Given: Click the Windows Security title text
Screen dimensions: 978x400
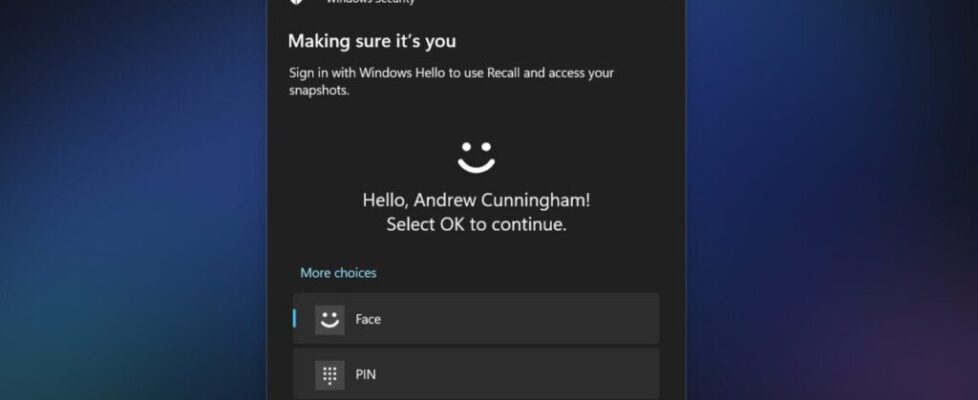Looking at the screenshot, I should pyautogui.click(x=370, y=2).
